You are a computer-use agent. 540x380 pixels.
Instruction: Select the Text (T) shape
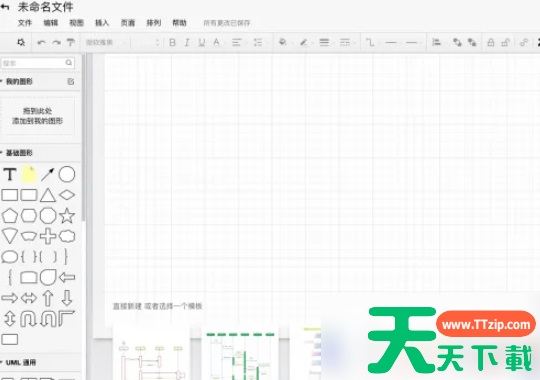point(10,174)
